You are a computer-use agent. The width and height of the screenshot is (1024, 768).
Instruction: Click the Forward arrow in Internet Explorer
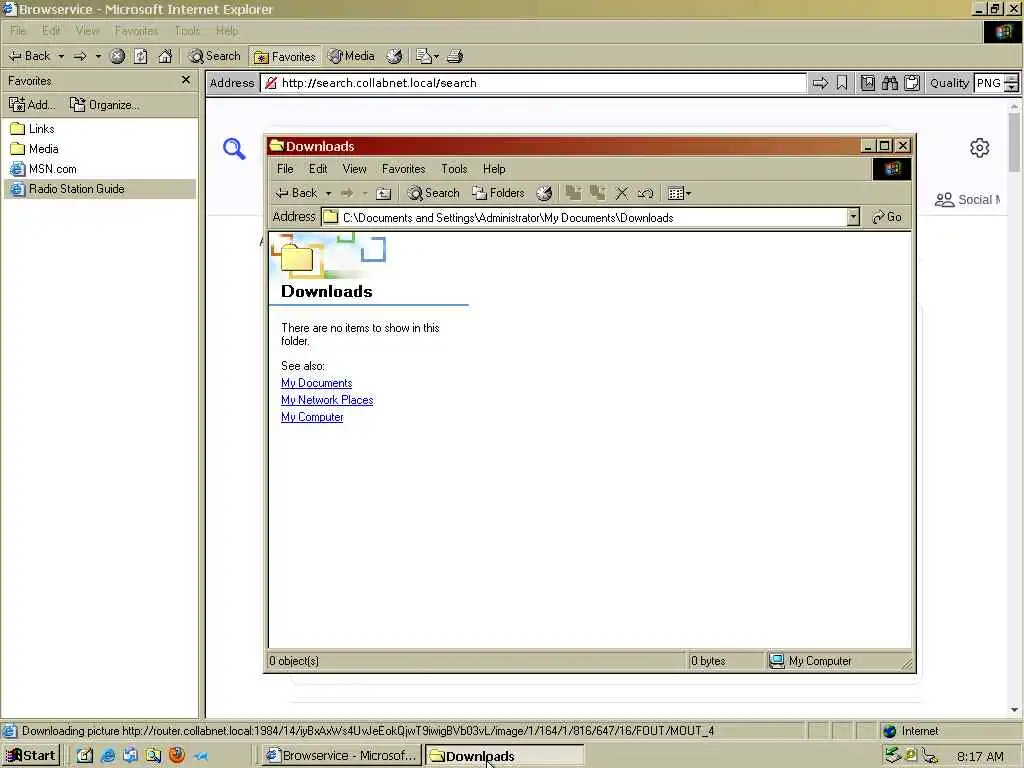click(80, 56)
